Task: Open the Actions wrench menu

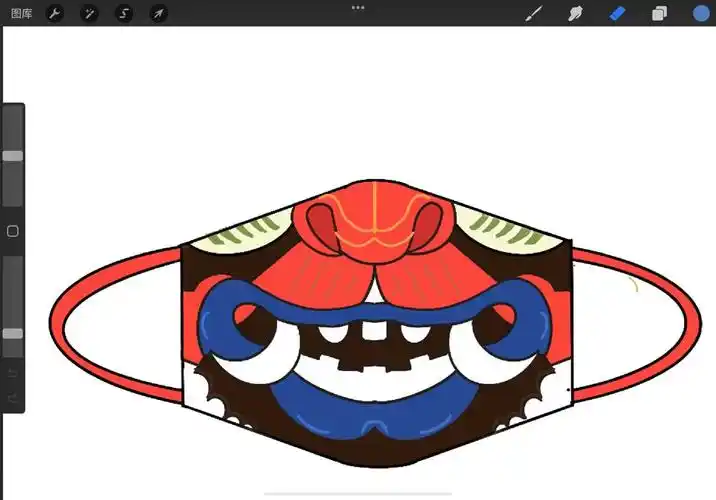Action: [56, 13]
